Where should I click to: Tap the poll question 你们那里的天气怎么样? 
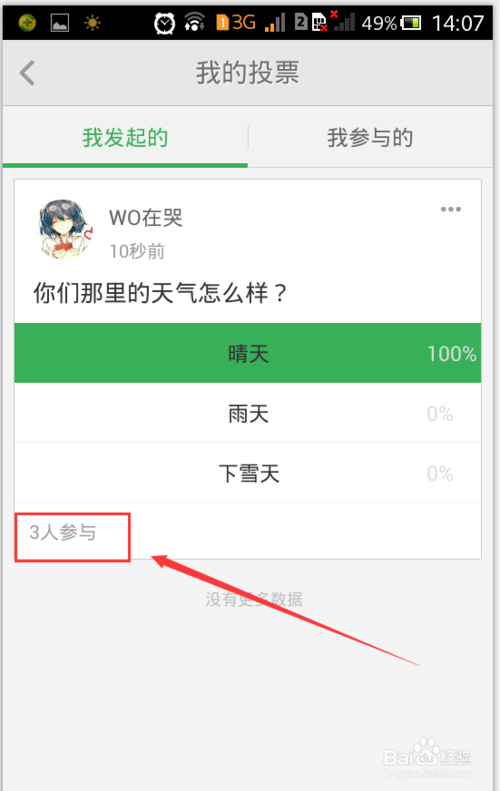click(160, 293)
